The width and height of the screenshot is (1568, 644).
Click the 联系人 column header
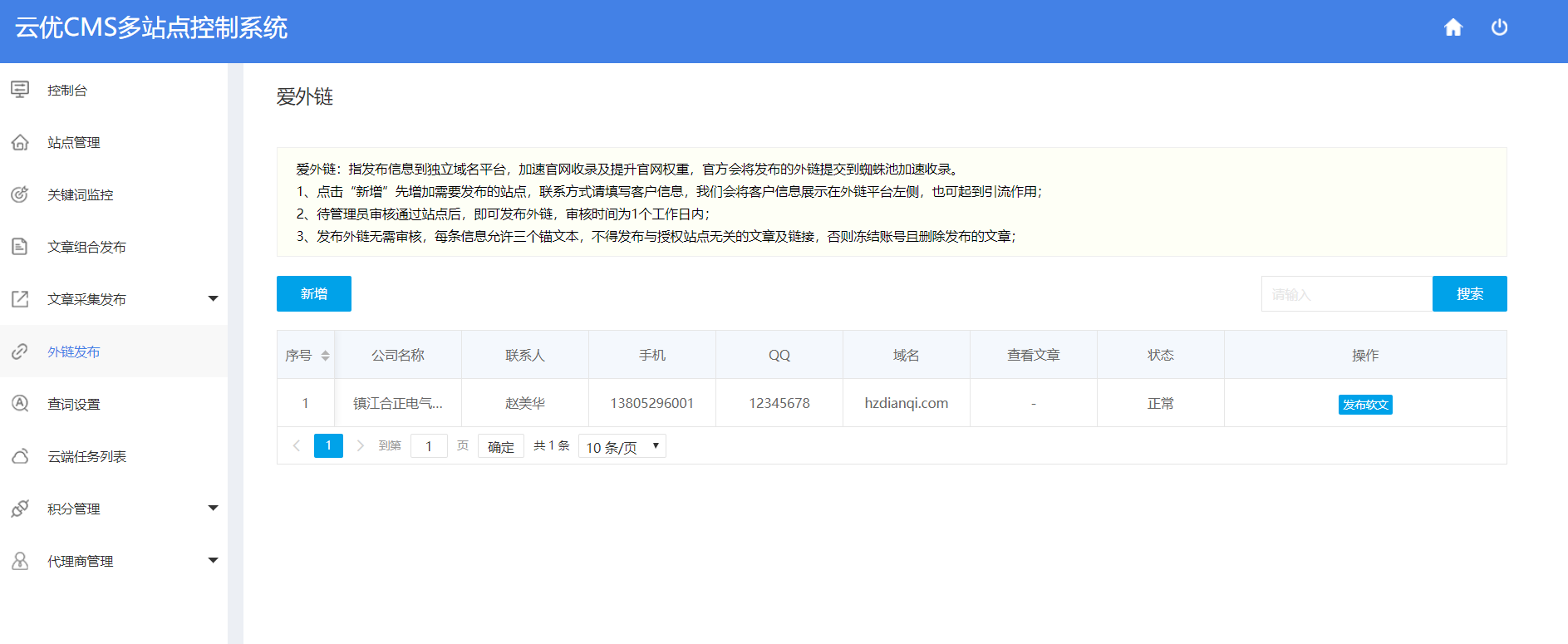coord(525,355)
